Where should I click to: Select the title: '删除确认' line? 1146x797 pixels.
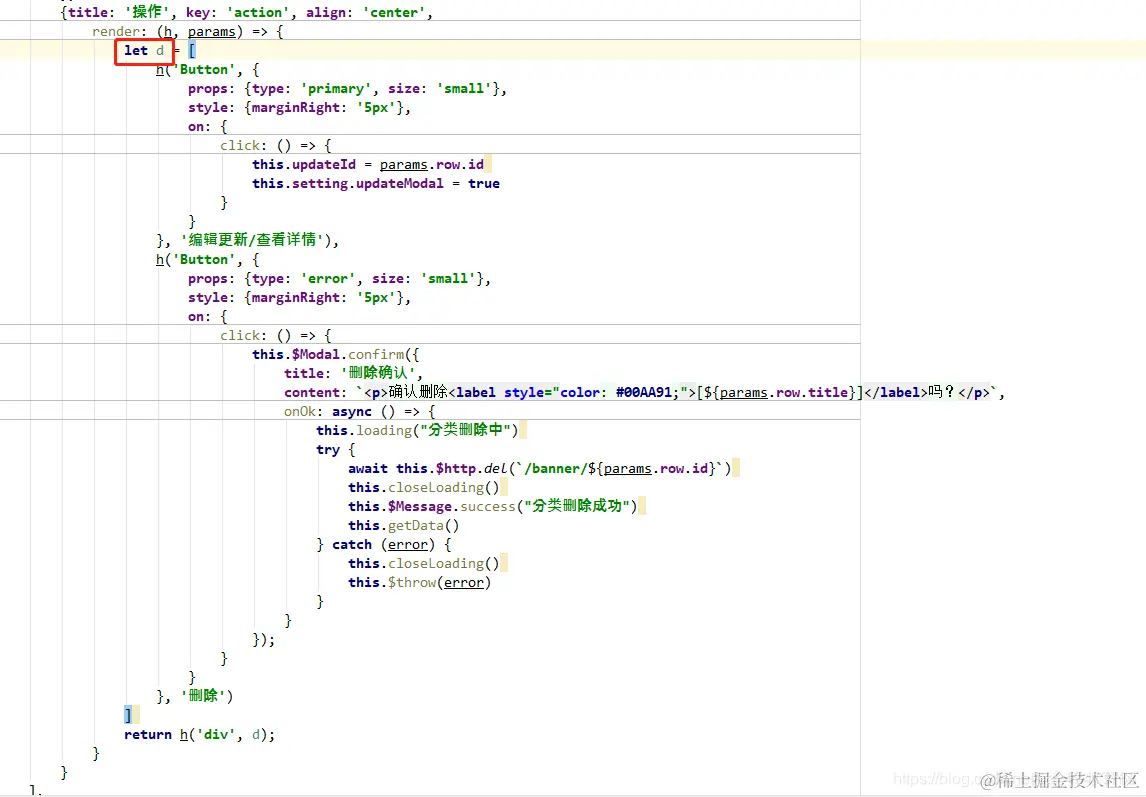coord(353,374)
